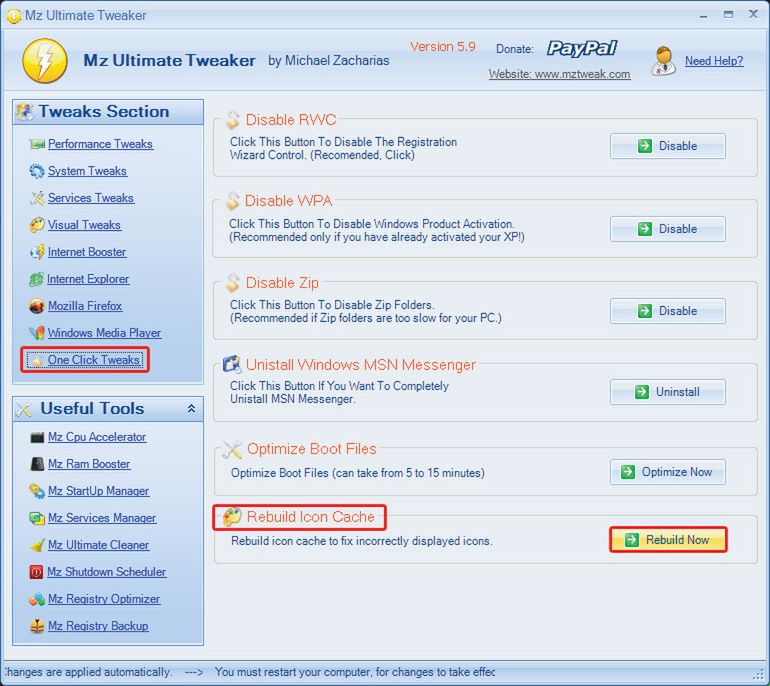The height and width of the screenshot is (686, 770).
Task: Launch Mz Cpu Accelerator
Action: pyautogui.click(x=97, y=437)
